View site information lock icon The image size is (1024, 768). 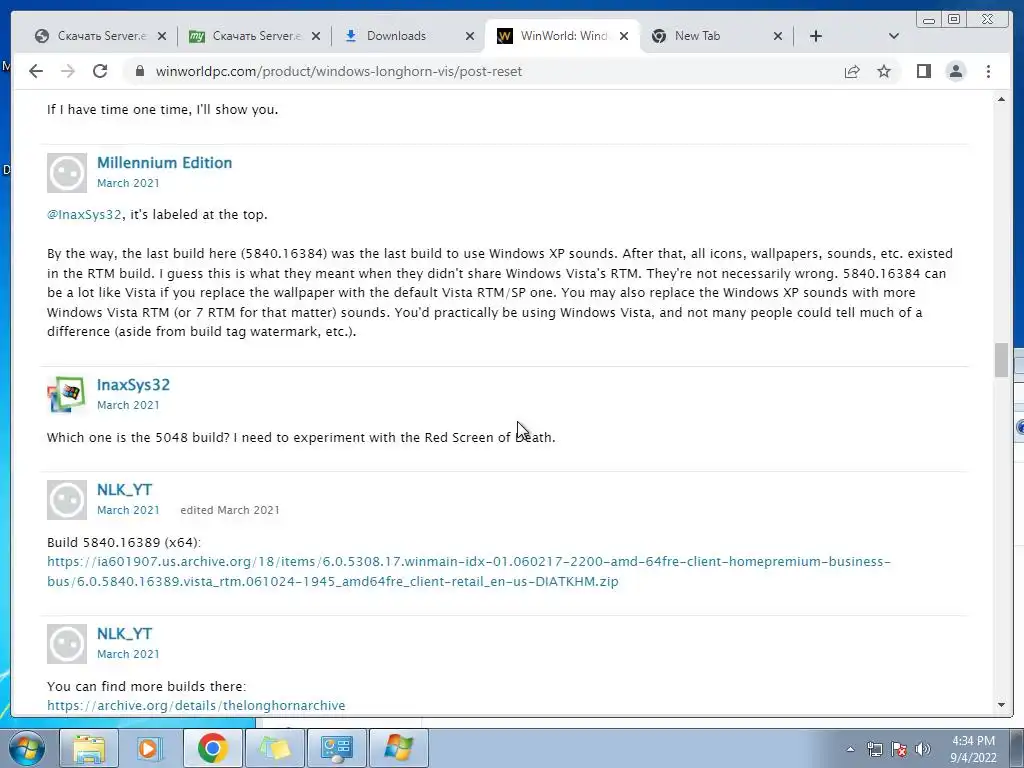click(x=139, y=71)
